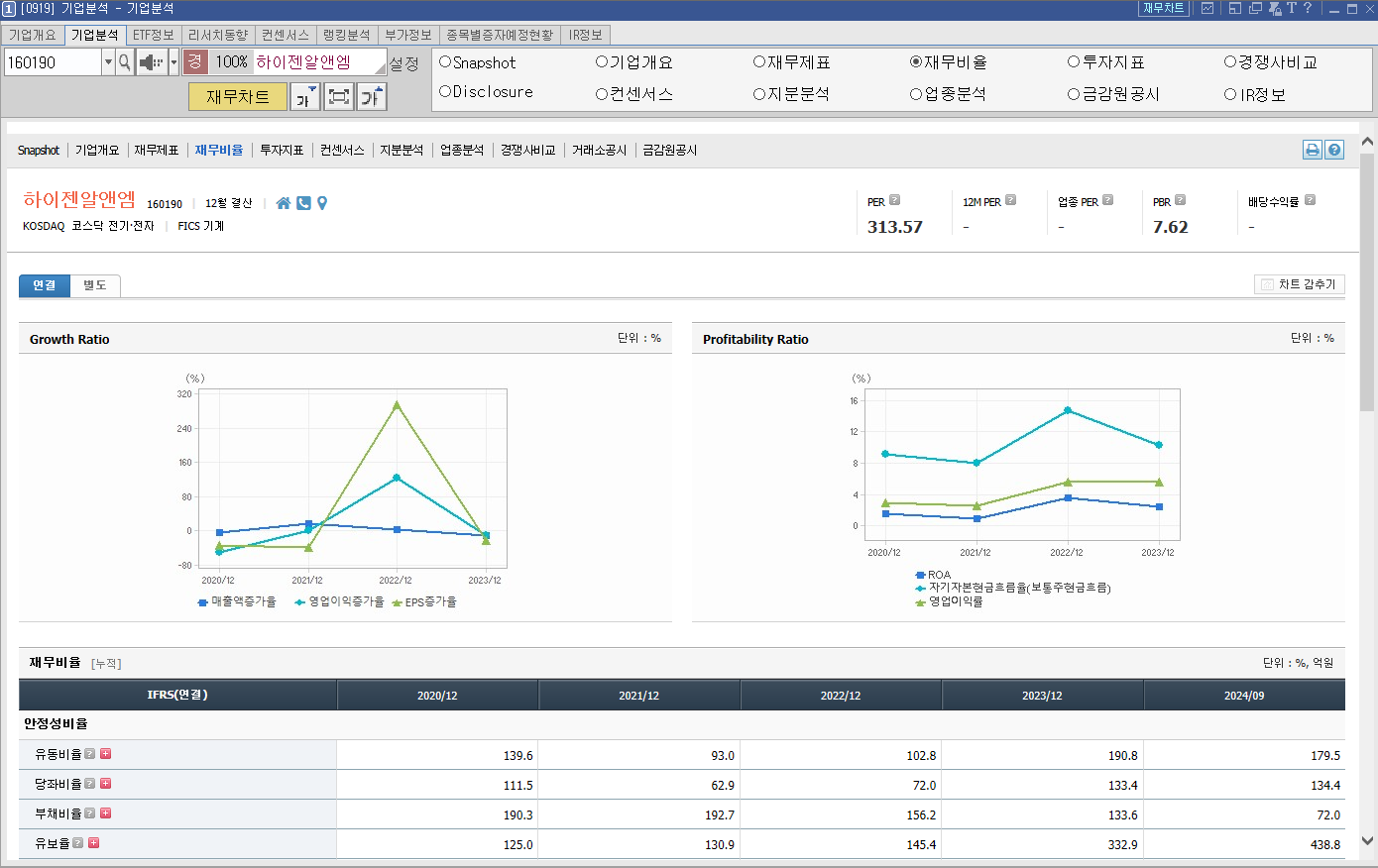The height and width of the screenshot is (868, 1378).
Task: Open the 별도 statement tab
Action: (x=95, y=285)
